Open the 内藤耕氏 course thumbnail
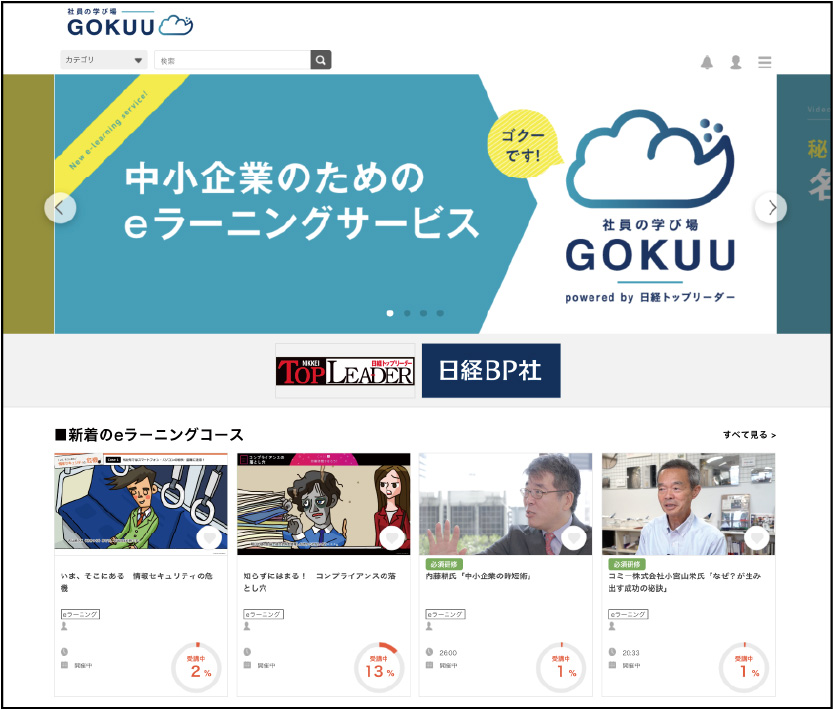Viewport: 833px width, 710px height. click(505, 504)
